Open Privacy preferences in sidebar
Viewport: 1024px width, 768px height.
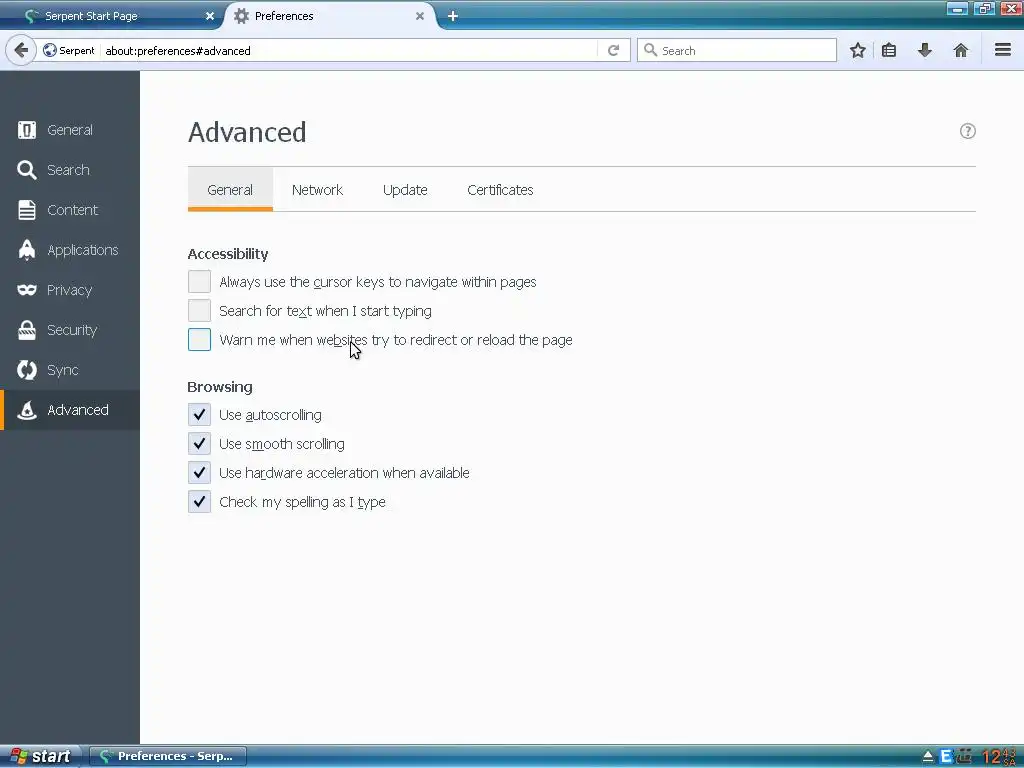(70, 290)
